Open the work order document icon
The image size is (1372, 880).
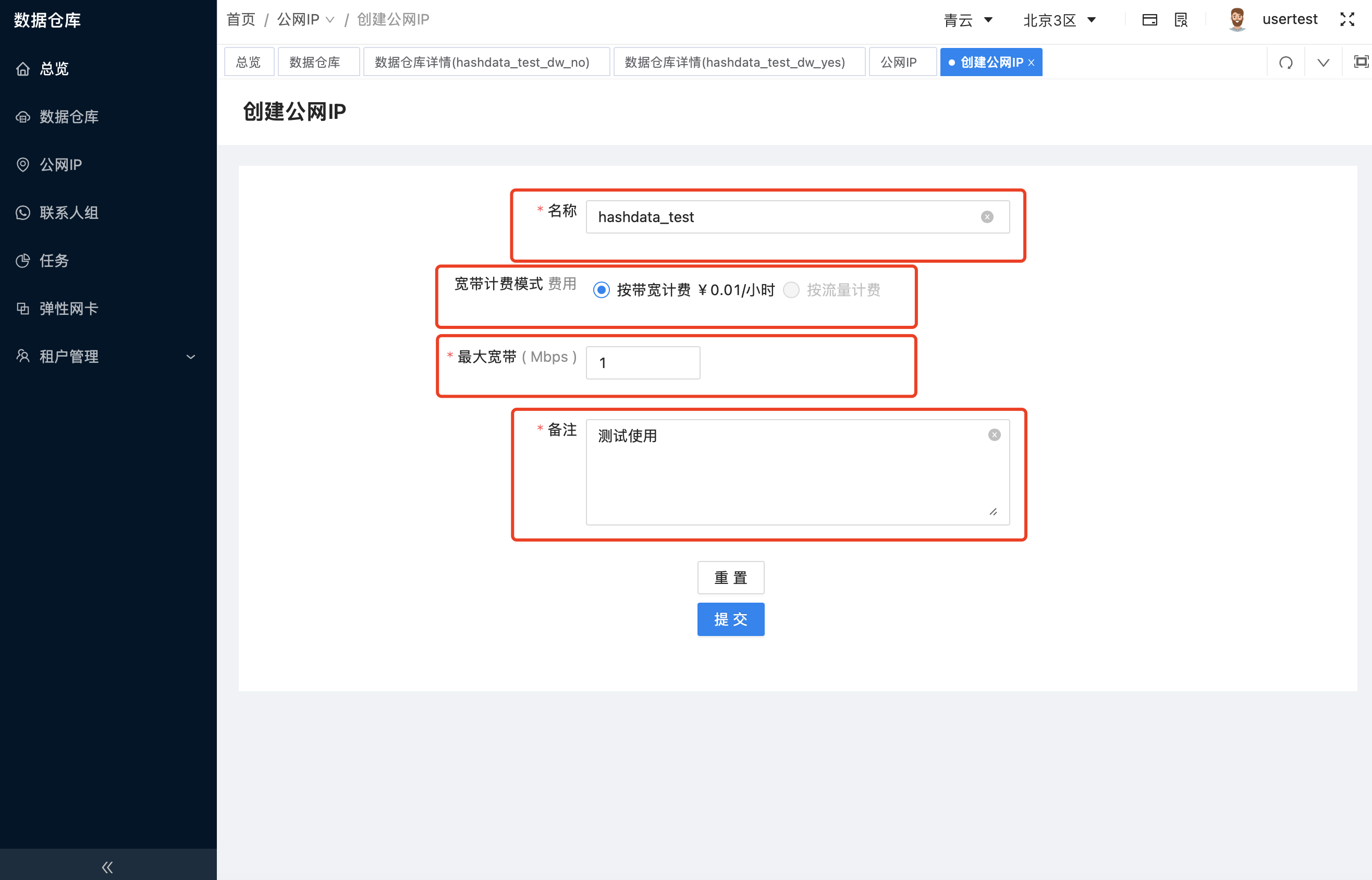click(x=1181, y=19)
